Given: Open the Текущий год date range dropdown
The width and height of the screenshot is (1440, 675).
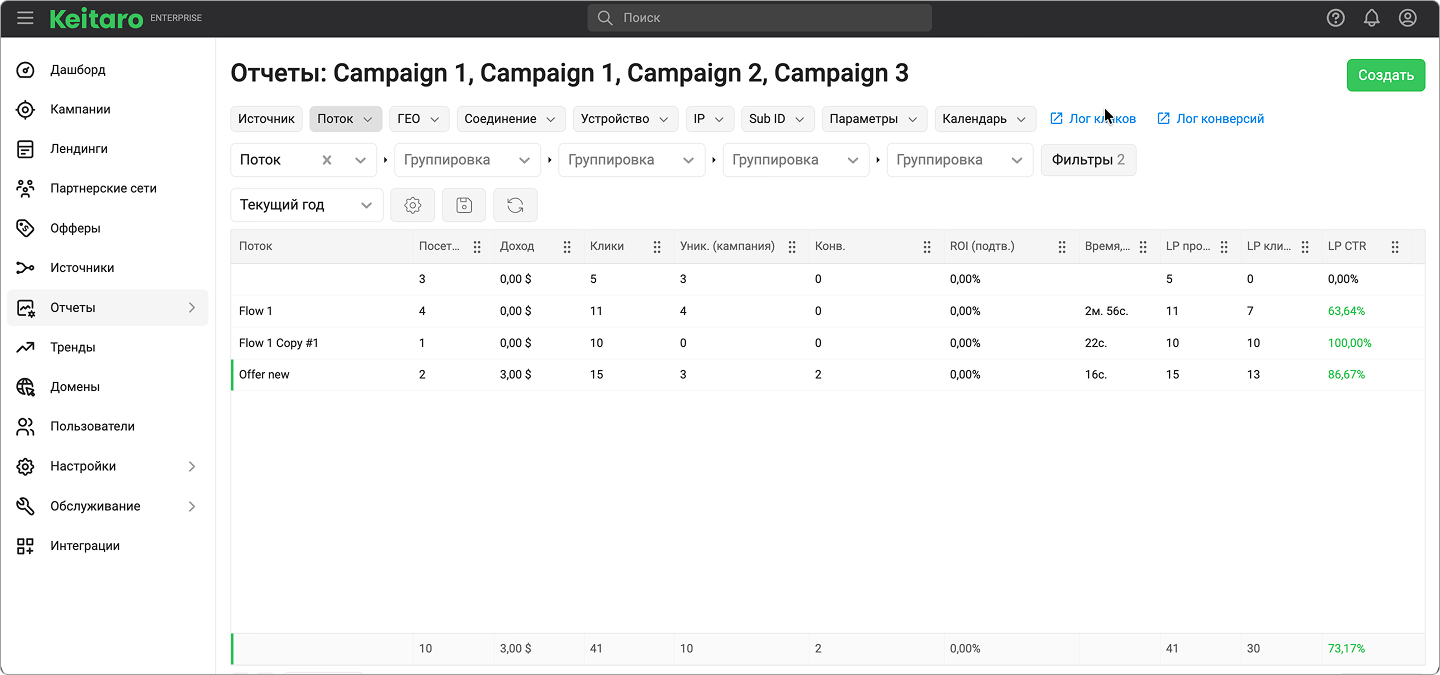Looking at the screenshot, I should tap(306, 205).
